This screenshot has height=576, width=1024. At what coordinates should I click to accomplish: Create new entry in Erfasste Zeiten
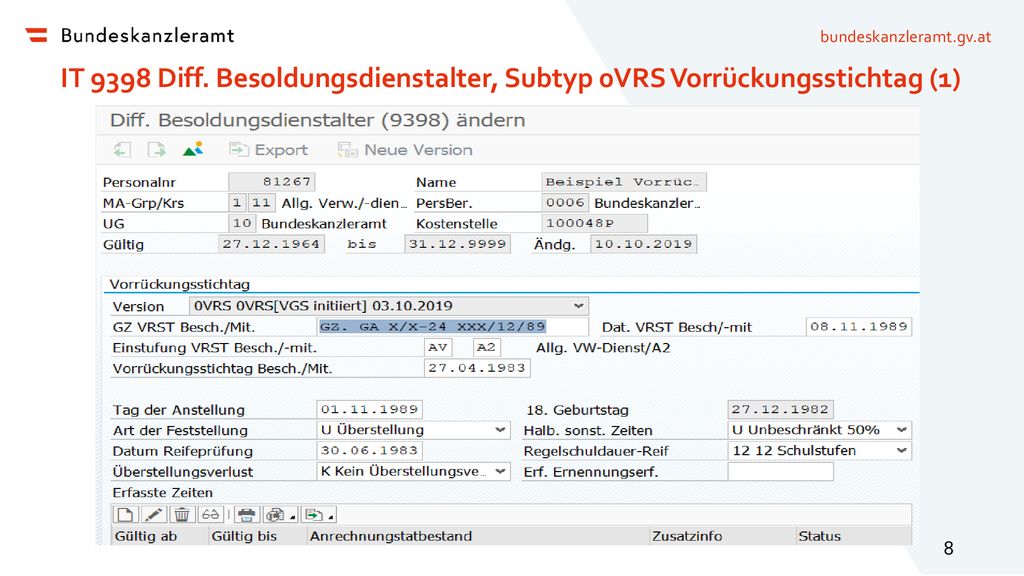point(125,515)
